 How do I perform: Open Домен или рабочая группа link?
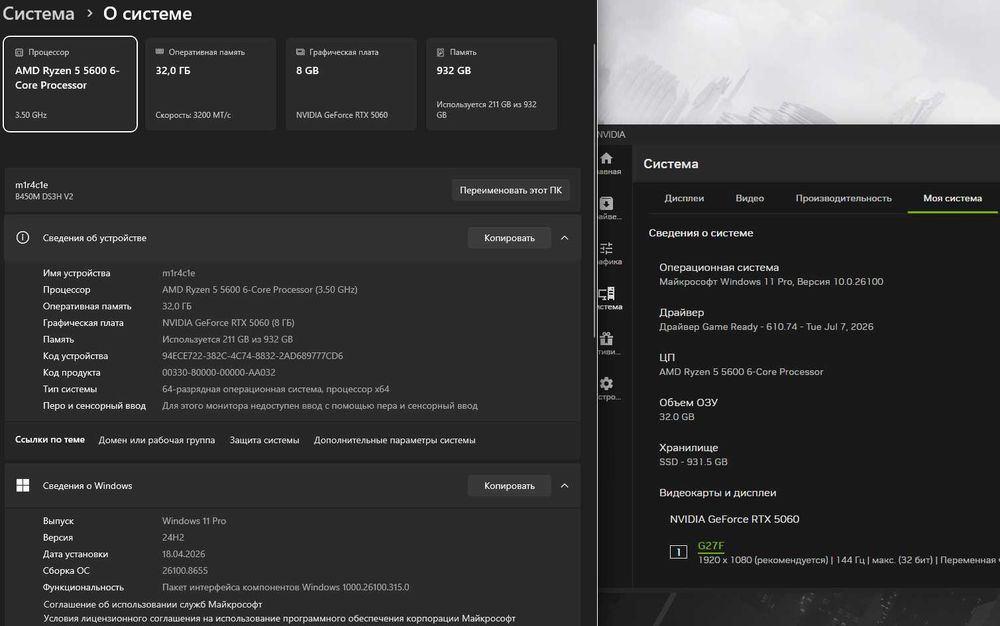click(156, 440)
